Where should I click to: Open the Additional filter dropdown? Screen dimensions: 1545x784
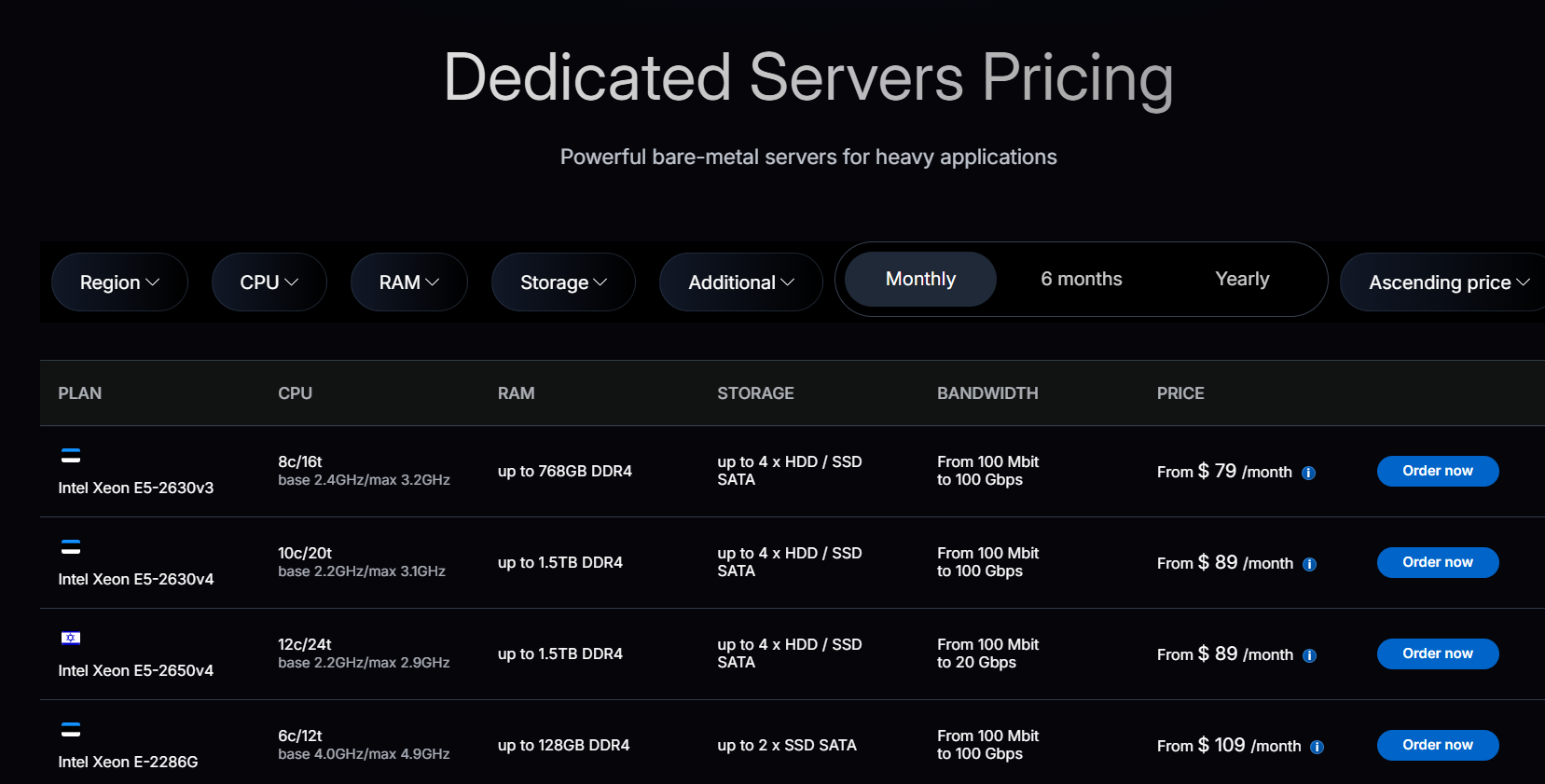(741, 282)
